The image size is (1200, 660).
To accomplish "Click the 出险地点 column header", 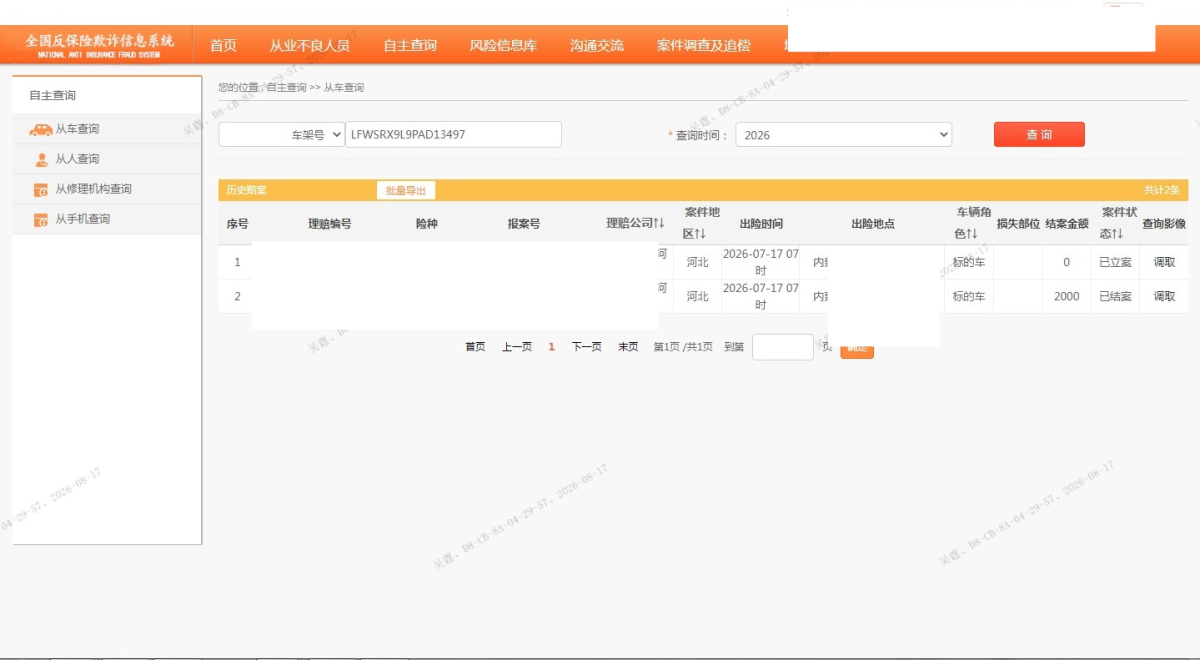I will [873, 224].
